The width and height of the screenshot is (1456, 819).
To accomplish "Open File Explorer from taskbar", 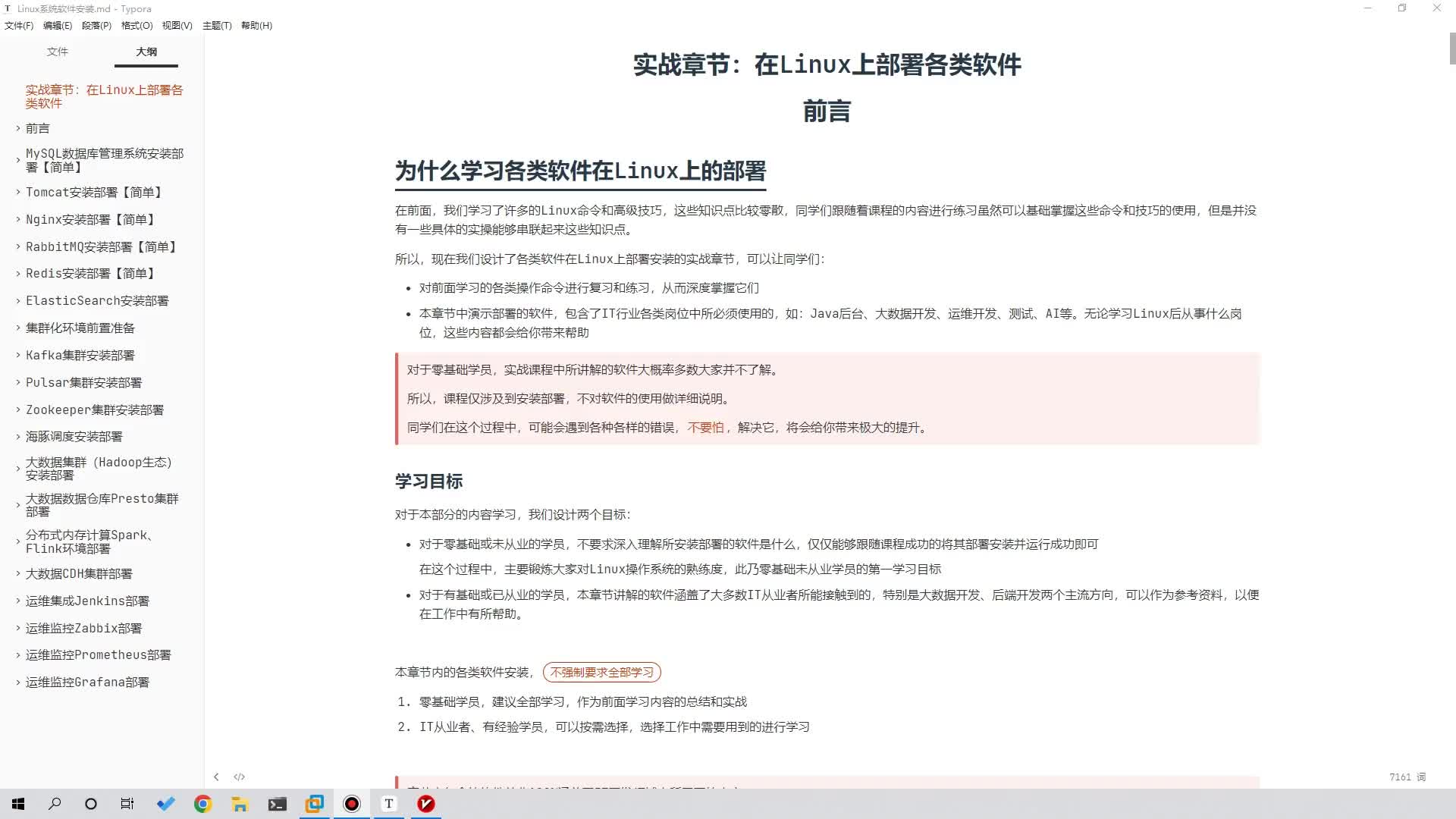I will pos(240,804).
